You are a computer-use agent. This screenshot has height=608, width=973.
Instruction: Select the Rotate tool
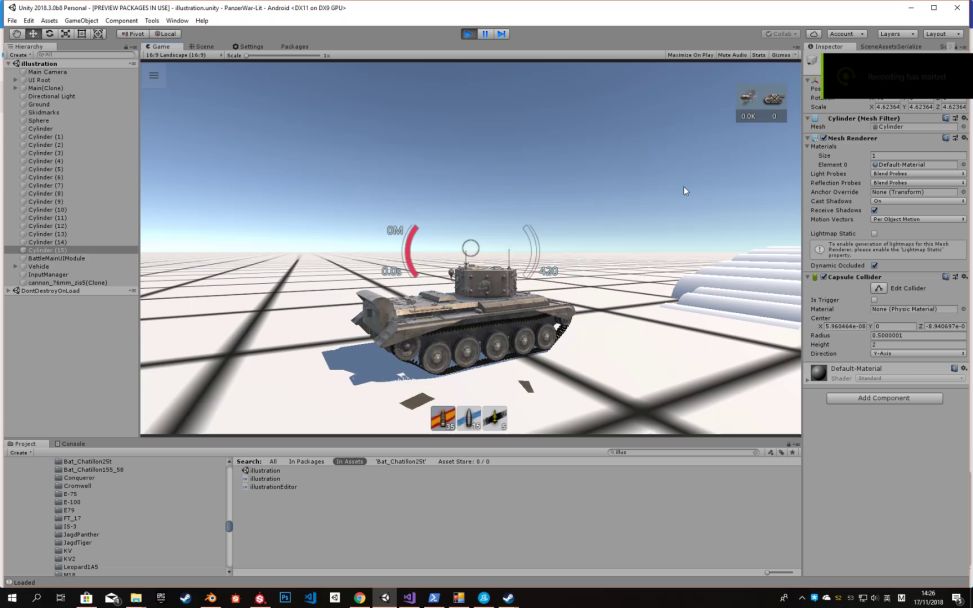49,34
